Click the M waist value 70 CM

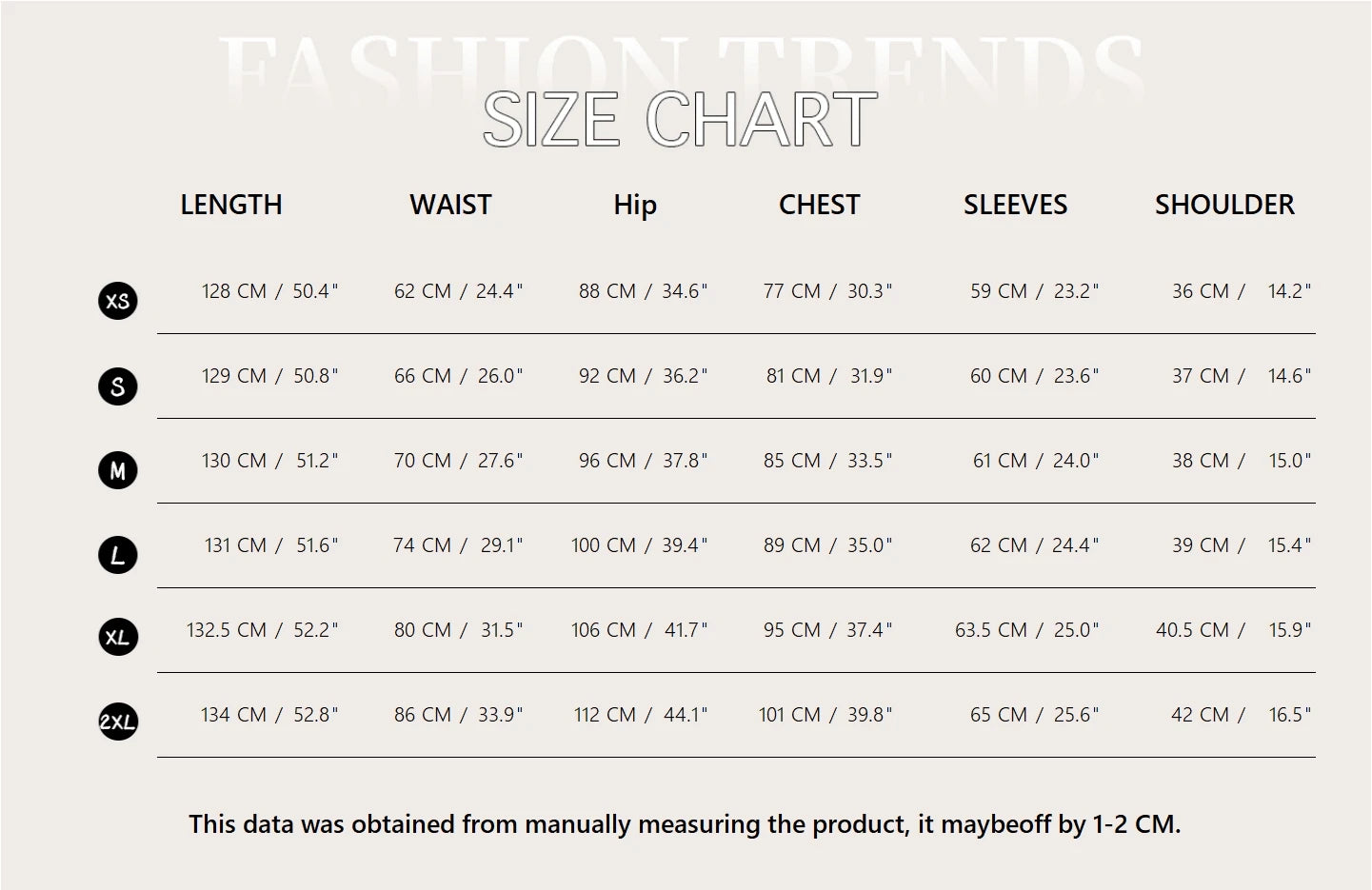(423, 461)
